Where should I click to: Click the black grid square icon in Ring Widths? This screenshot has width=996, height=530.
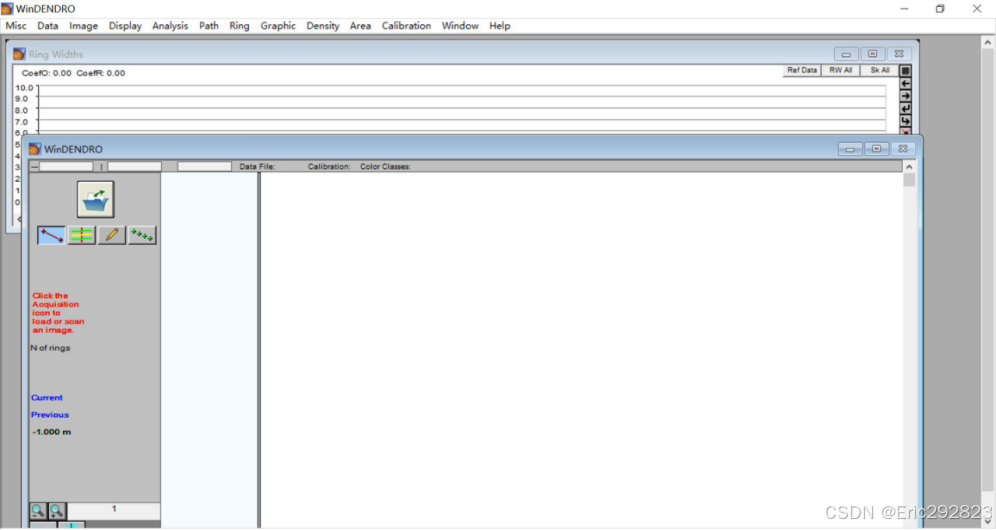(905, 71)
